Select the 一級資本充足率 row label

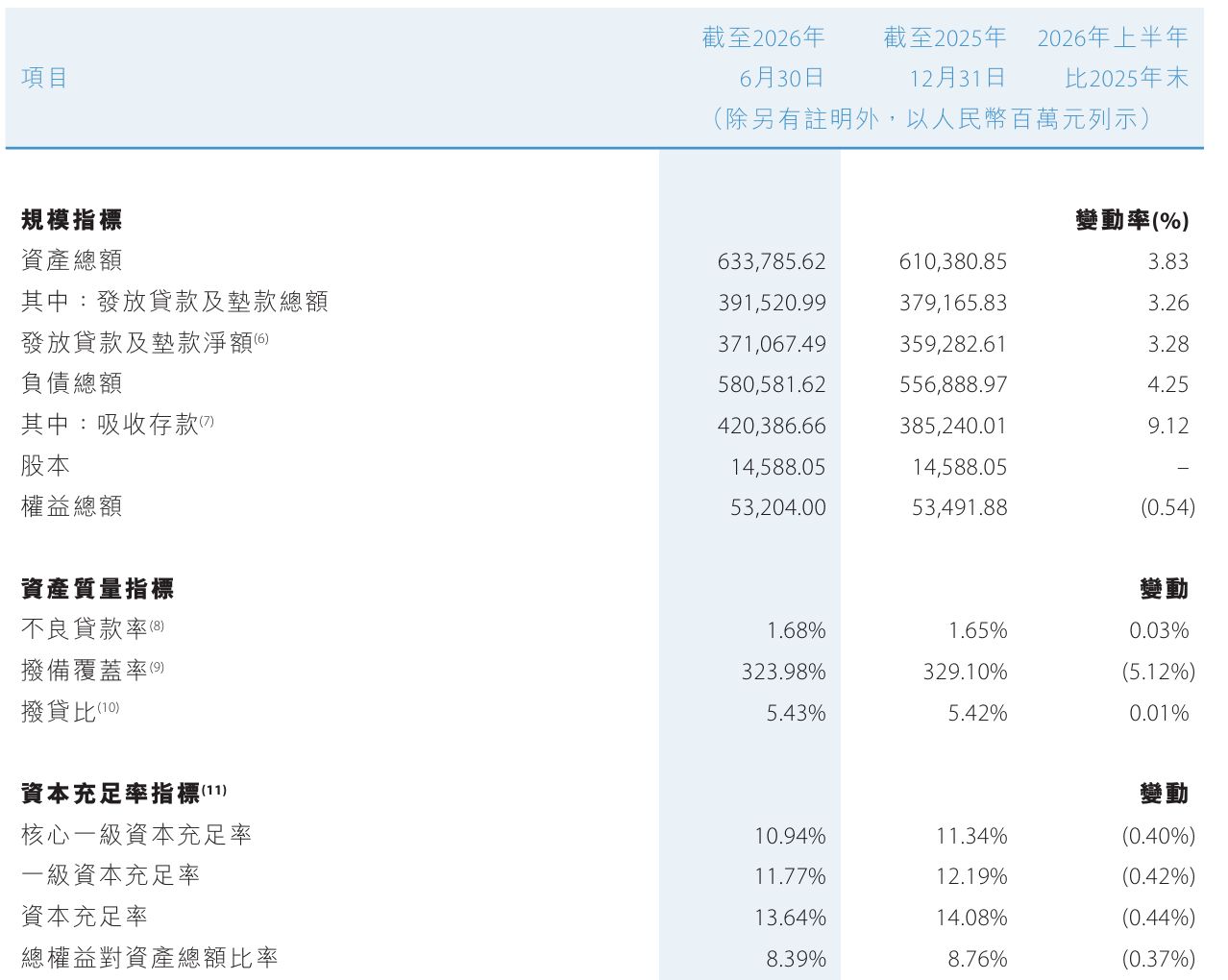[x=111, y=875]
